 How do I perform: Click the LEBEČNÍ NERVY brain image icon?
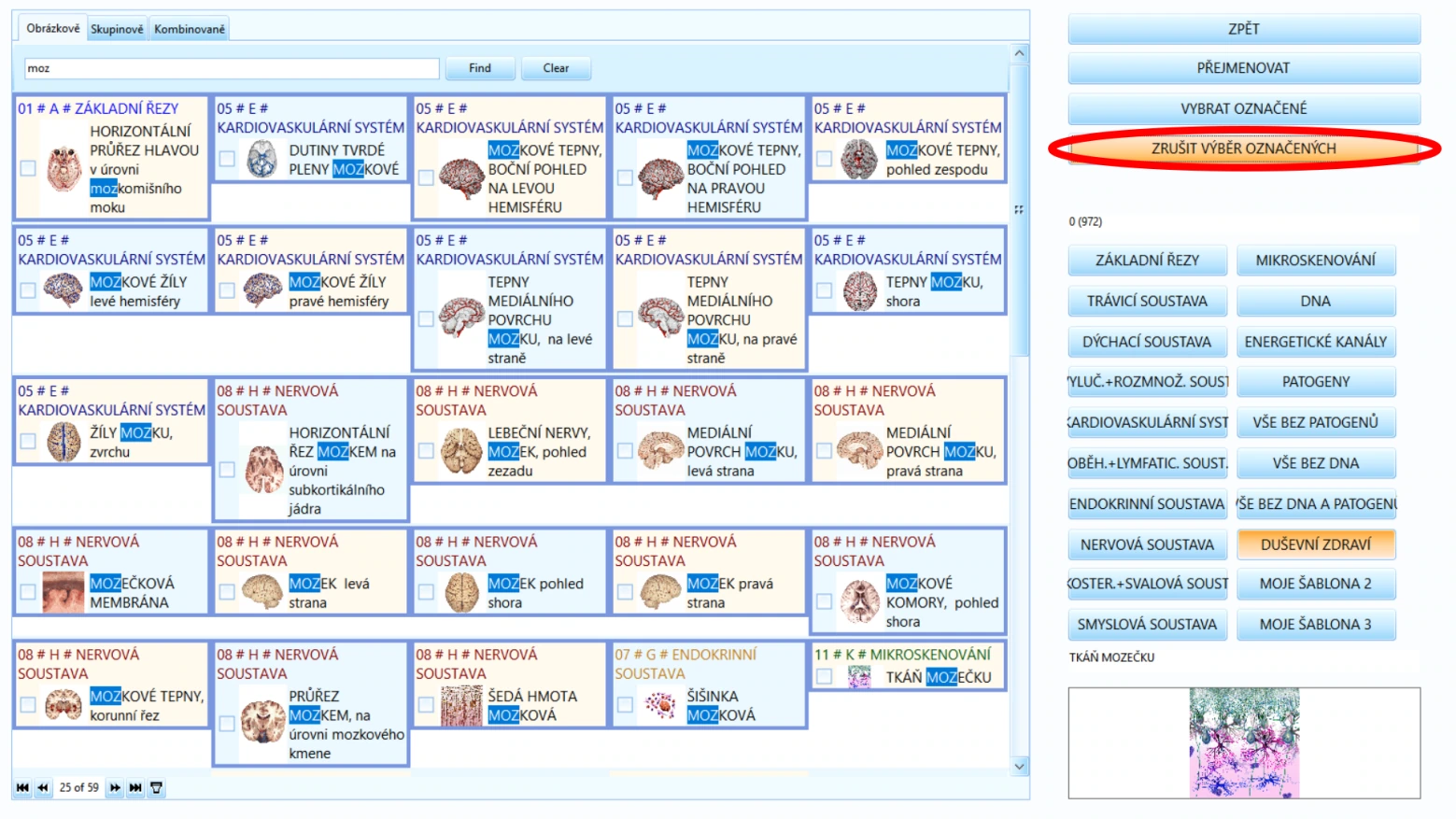[461, 451]
